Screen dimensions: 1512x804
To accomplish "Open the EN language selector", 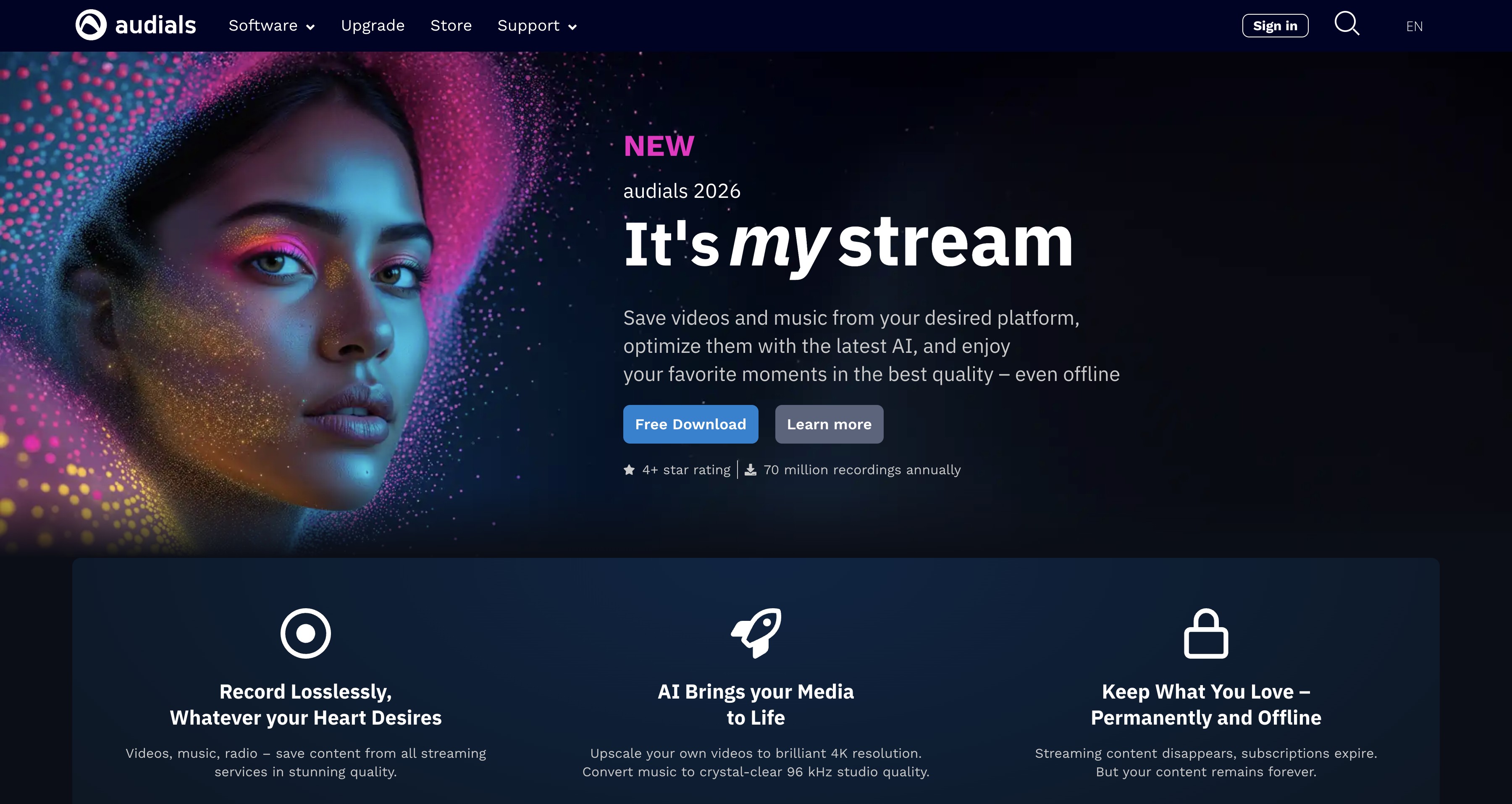I will pos(1414,26).
